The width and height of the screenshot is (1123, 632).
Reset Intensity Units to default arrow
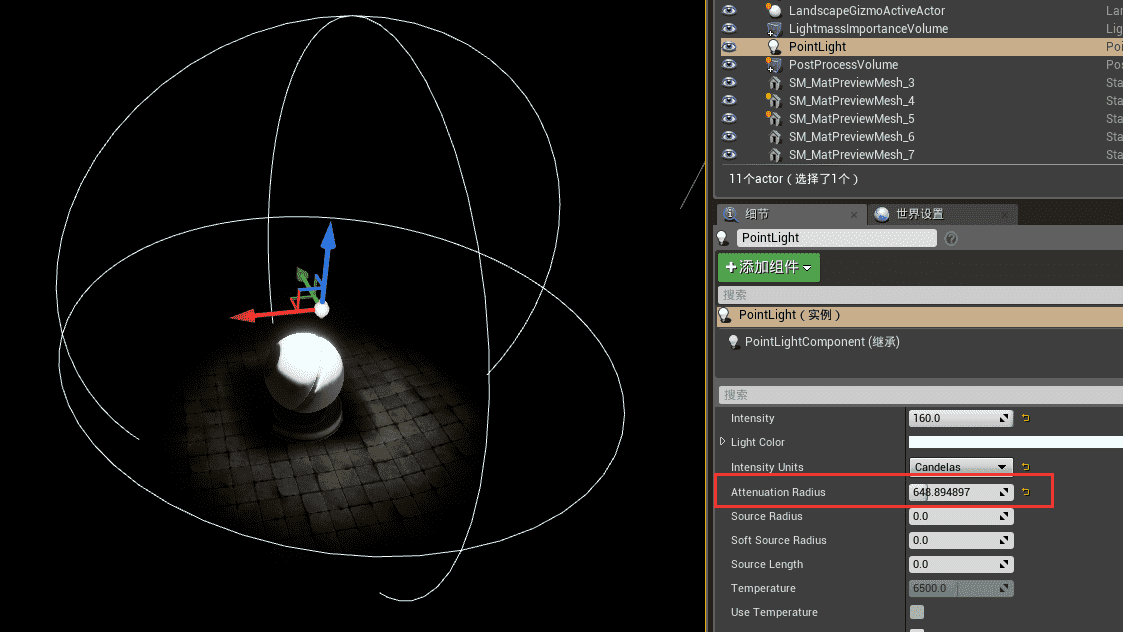click(x=1025, y=466)
